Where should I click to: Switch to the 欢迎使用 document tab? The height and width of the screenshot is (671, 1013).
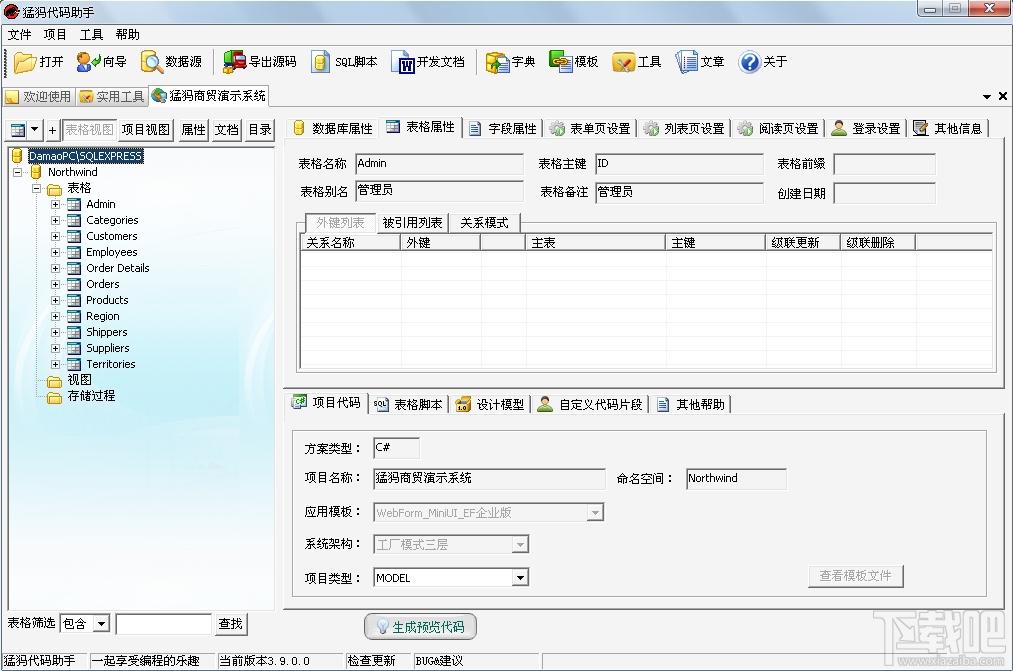point(39,97)
